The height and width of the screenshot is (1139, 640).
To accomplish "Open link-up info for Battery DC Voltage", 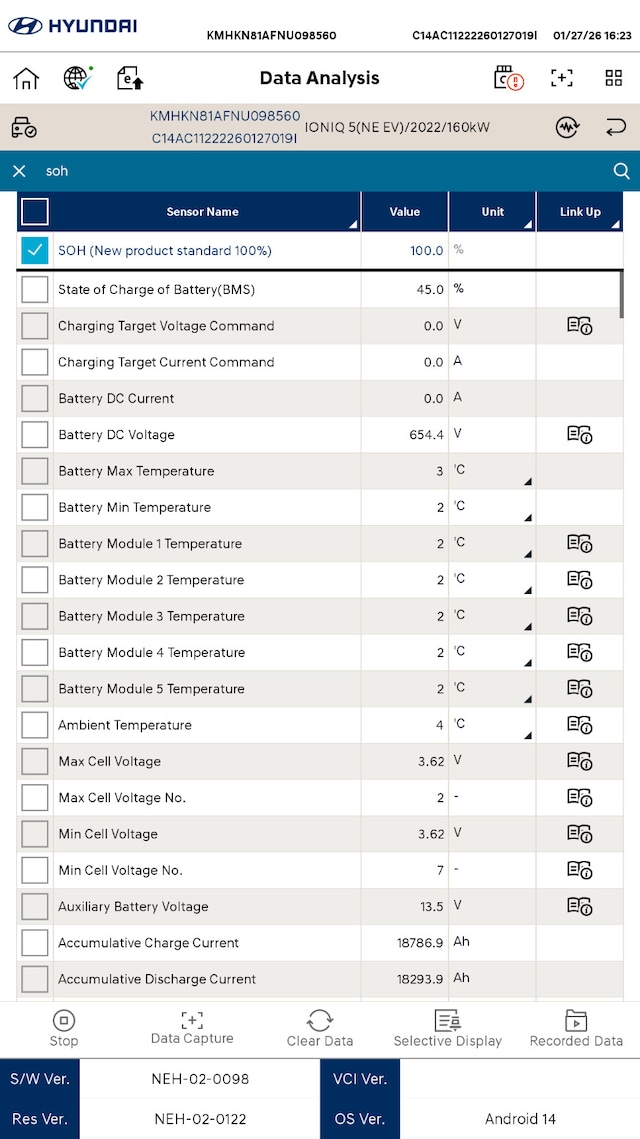I will click(x=579, y=434).
